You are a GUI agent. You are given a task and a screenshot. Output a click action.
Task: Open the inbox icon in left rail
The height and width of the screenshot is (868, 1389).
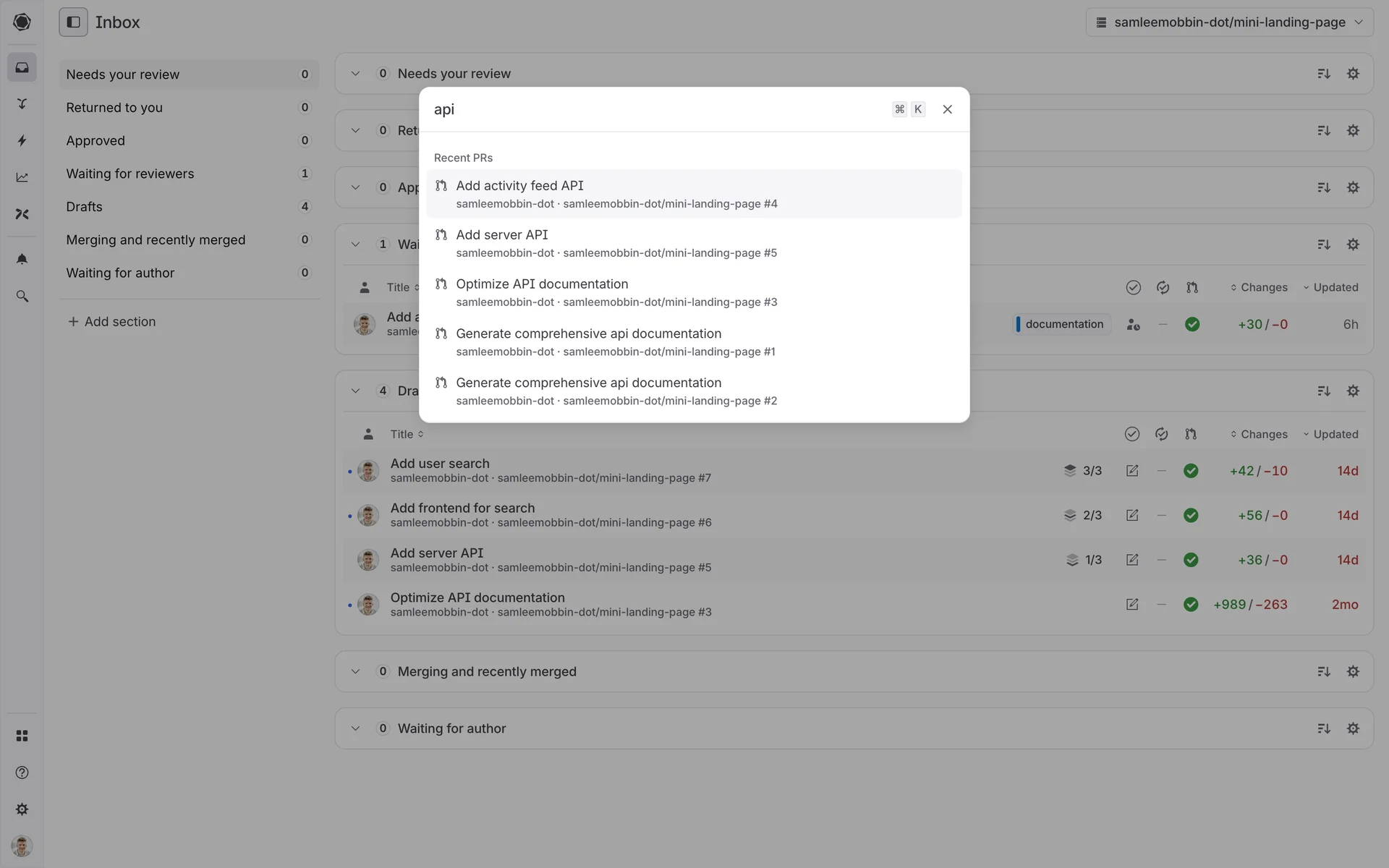click(x=22, y=67)
